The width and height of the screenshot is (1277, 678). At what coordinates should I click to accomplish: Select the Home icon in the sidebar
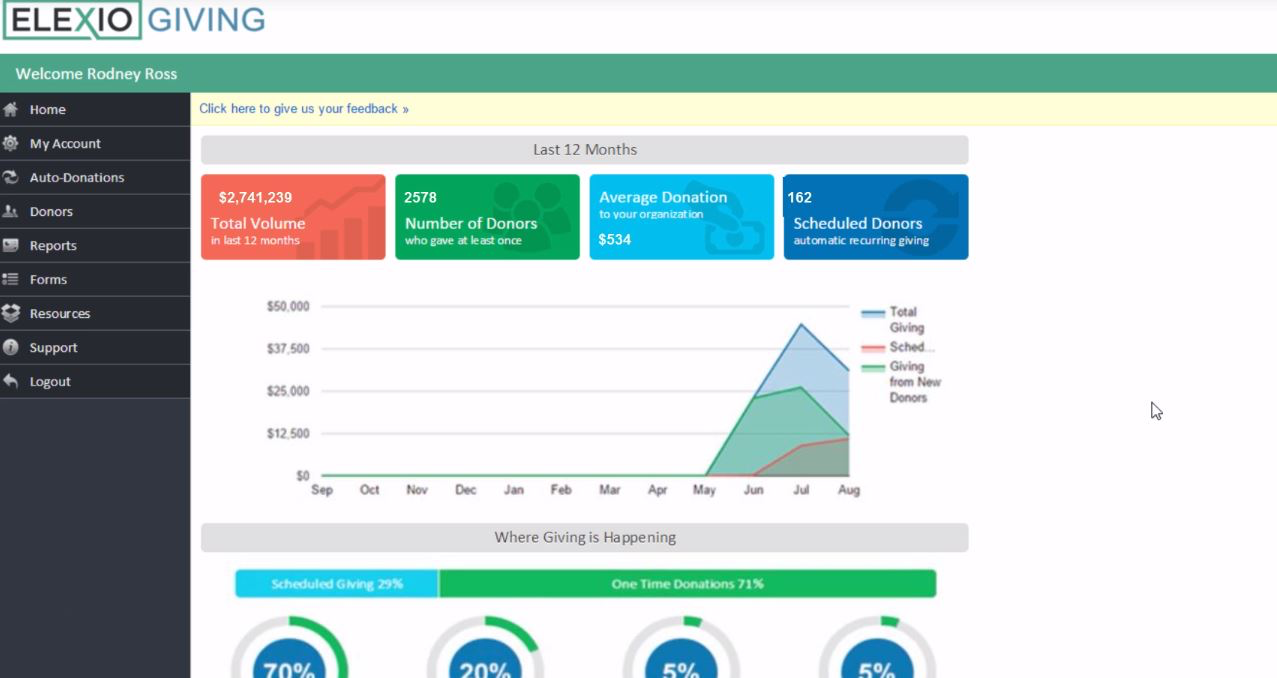[10, 109]
